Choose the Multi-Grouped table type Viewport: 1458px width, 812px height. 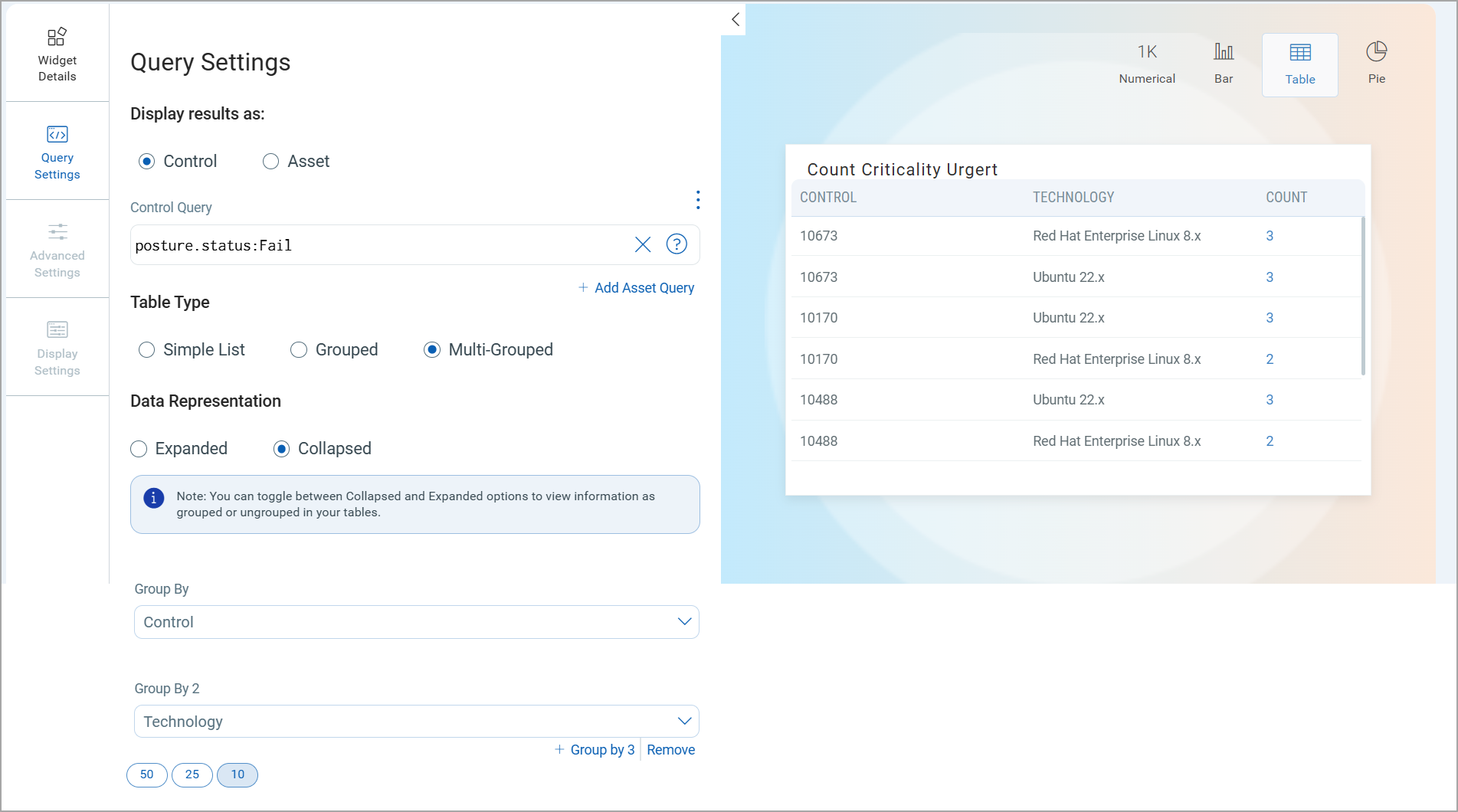(488, 350)
